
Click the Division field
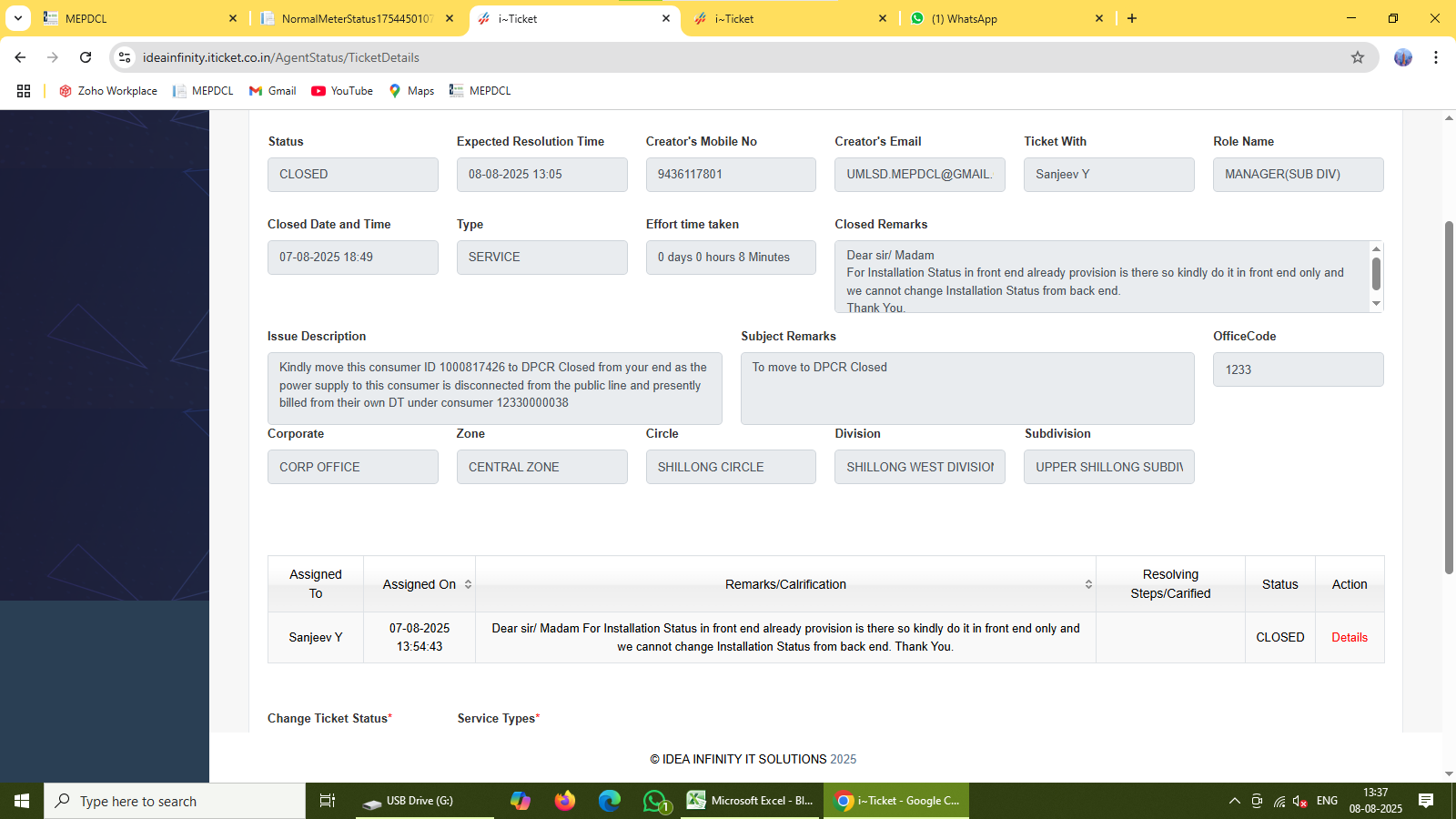pos(920,467)
